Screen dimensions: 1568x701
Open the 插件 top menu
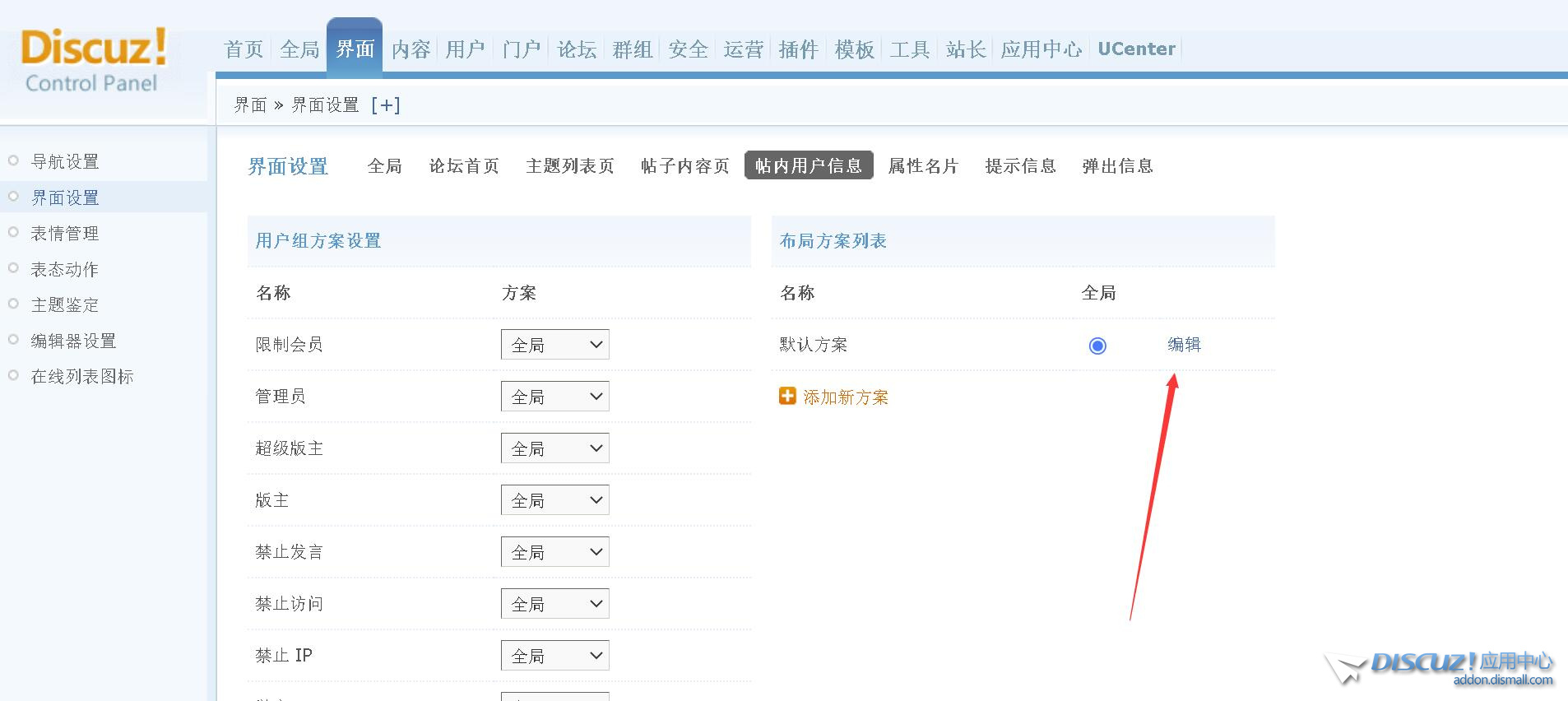click(799, 49)
